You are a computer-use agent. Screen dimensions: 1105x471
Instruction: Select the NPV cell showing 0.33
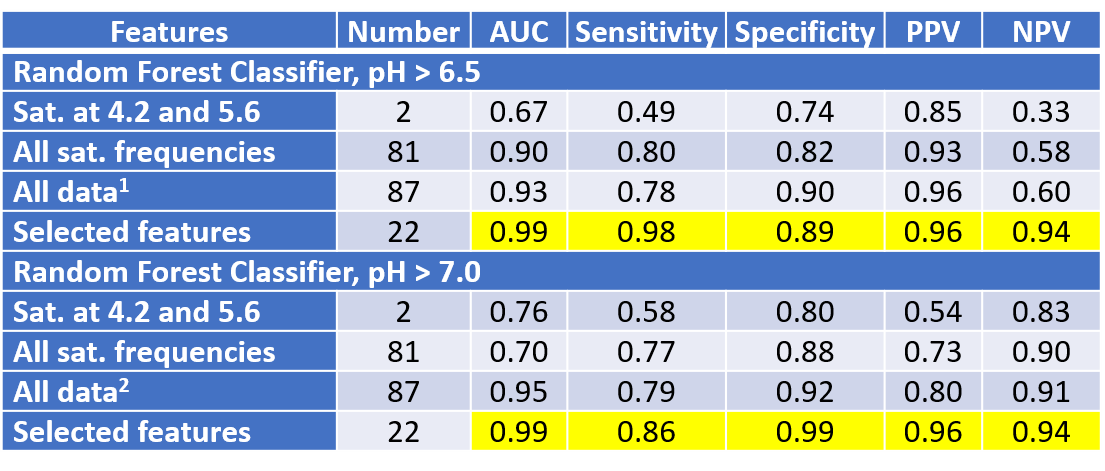1041,112
